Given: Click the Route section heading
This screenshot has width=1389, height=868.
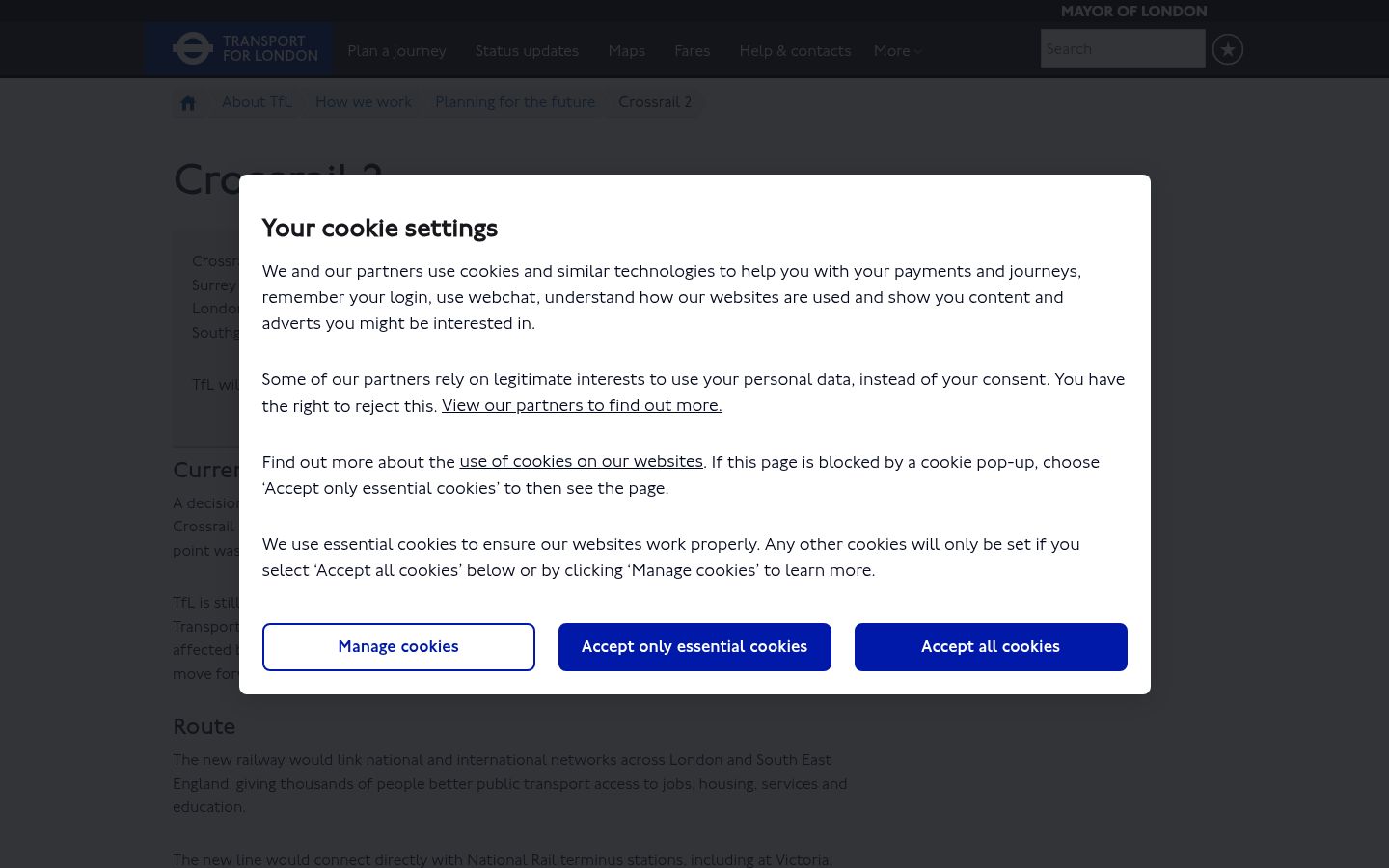Looking at the screenshot, I should pyautogui.click(x=204, y=726).
